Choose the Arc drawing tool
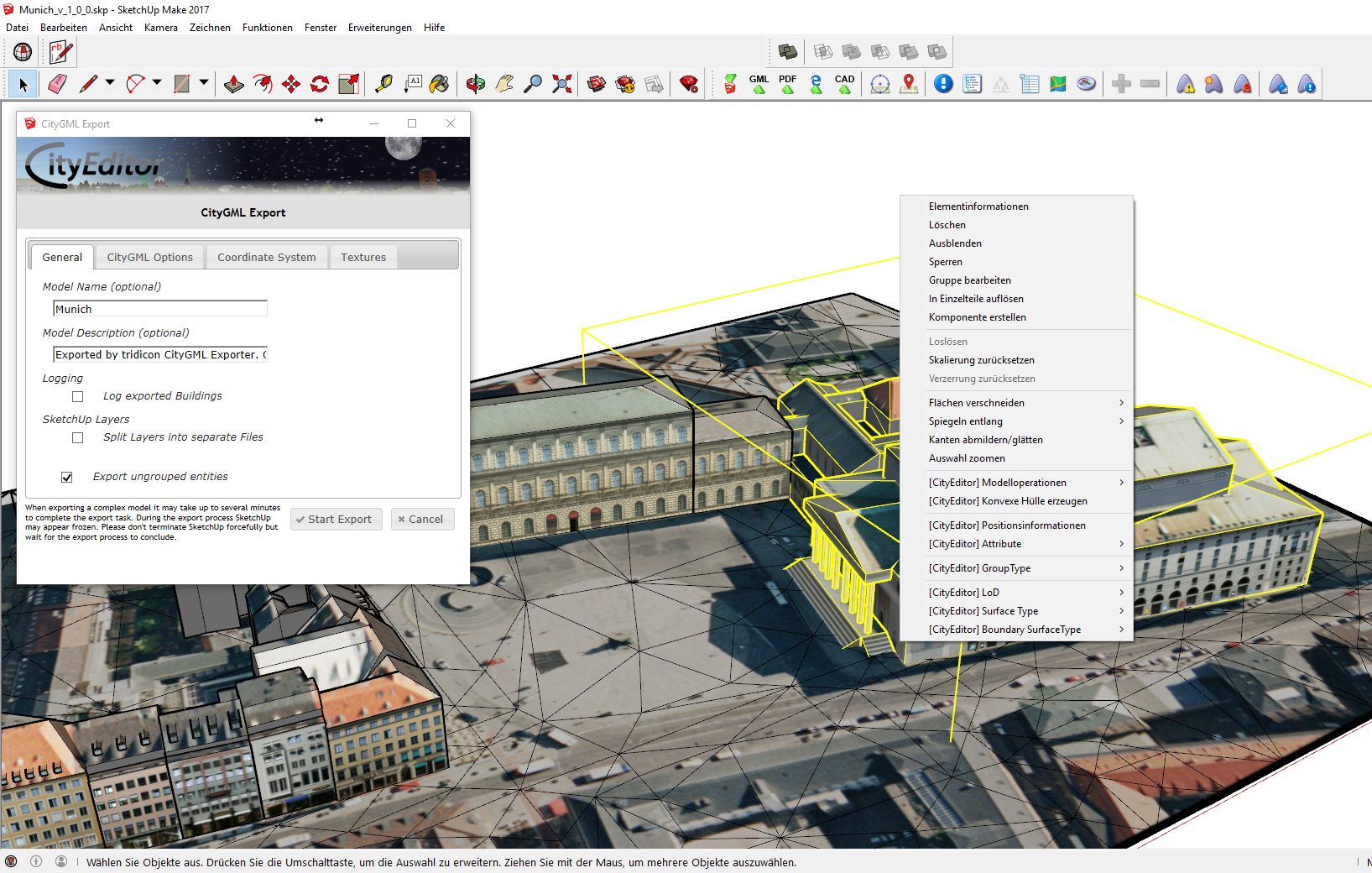The image size is (1372, 873). point(135,84)
